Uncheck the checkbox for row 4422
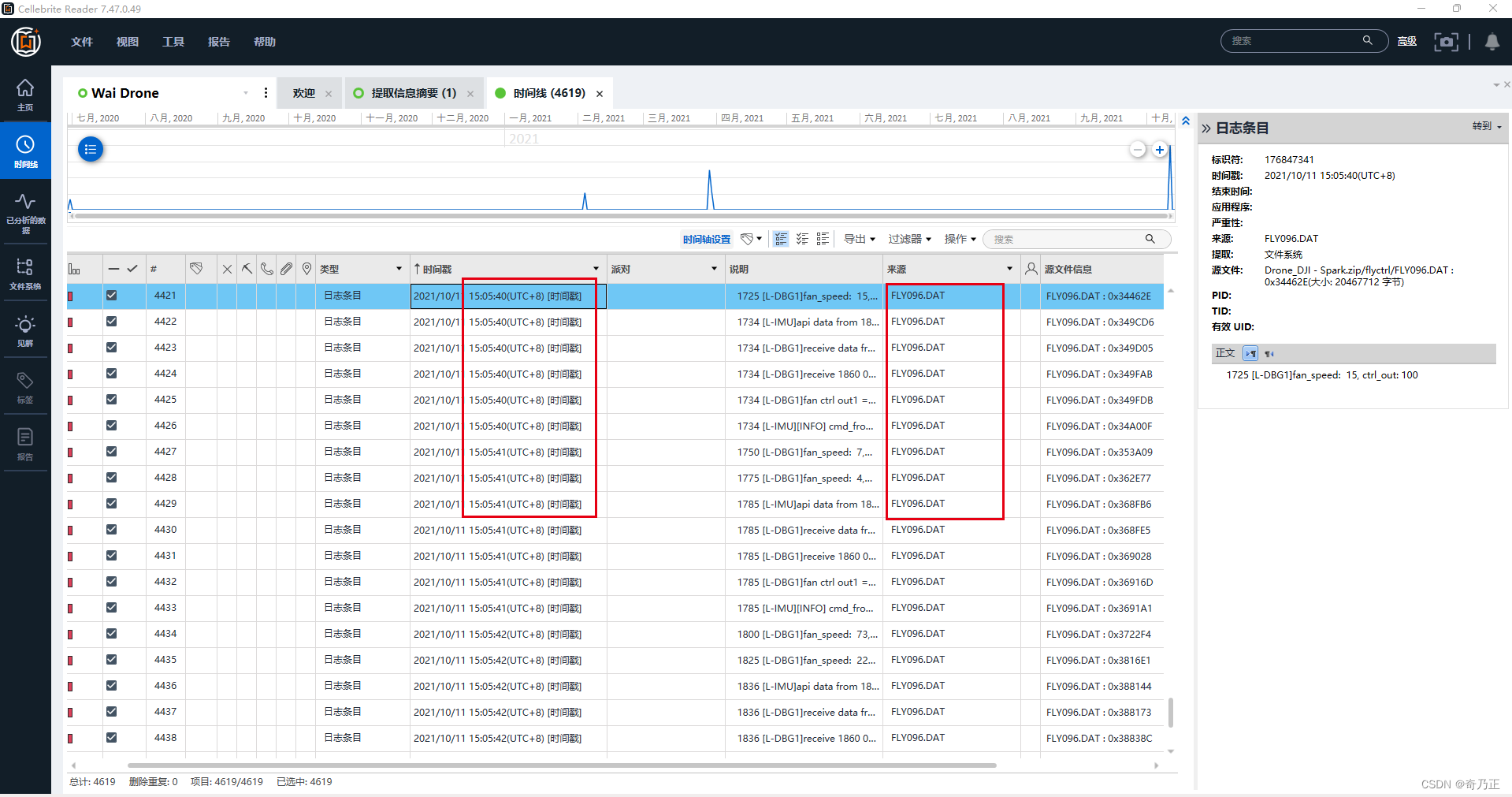This screenshot has width=1512, height=797. click(111, 322)
